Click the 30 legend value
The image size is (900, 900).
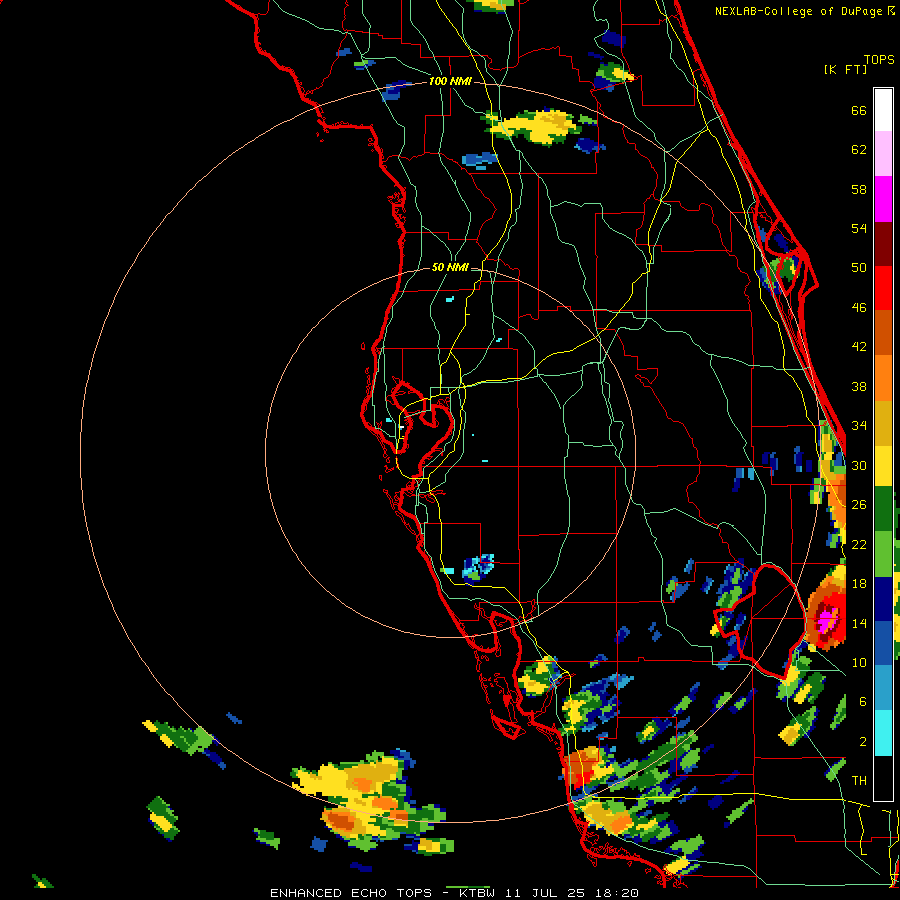(x=859, y=465)
